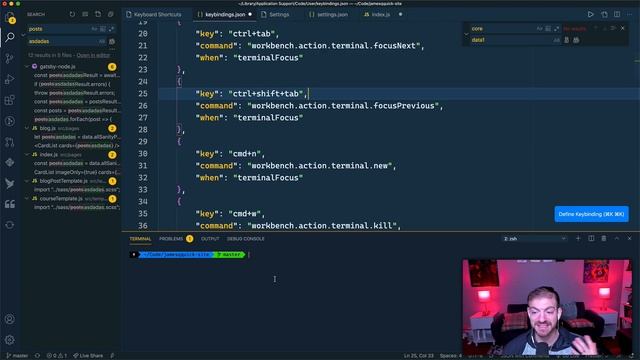Viewport: 640px width, 360px height.
Task: Open the Debug Console panel tab
Action: 245,239
